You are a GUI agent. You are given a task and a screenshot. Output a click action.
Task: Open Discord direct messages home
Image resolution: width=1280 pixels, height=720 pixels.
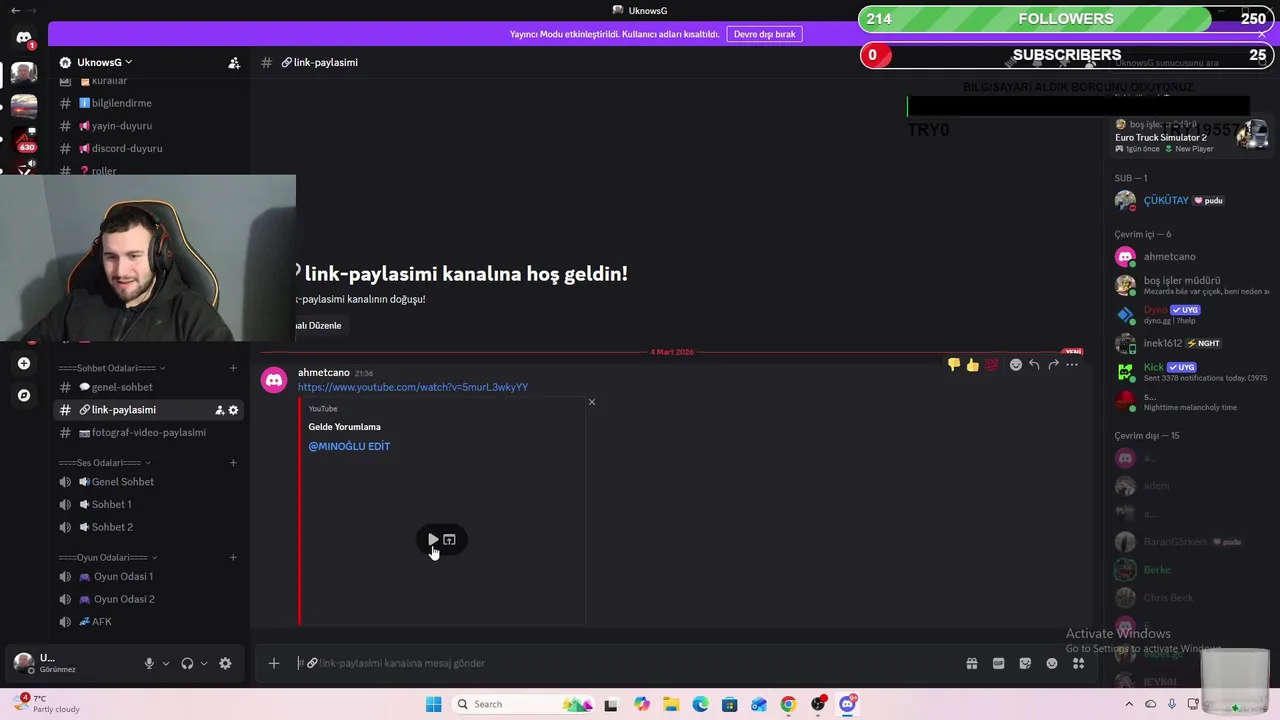[24, 38]
